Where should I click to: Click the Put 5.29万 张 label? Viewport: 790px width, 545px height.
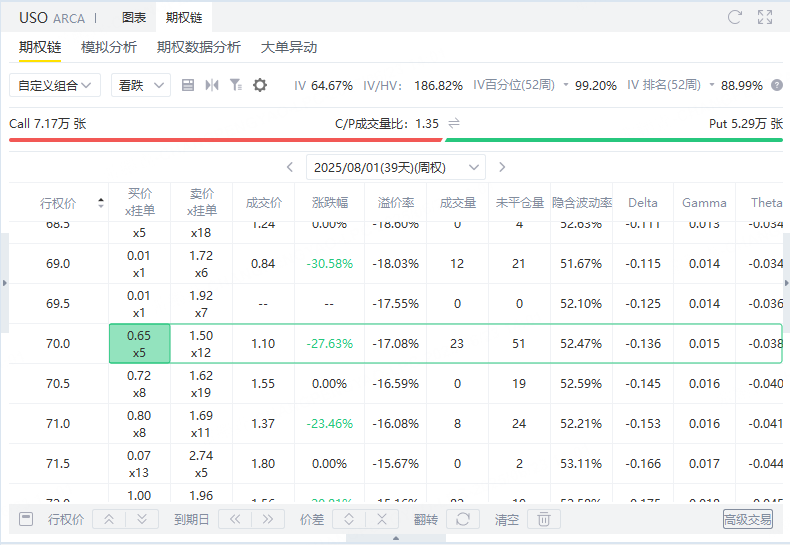coord(746,123)
